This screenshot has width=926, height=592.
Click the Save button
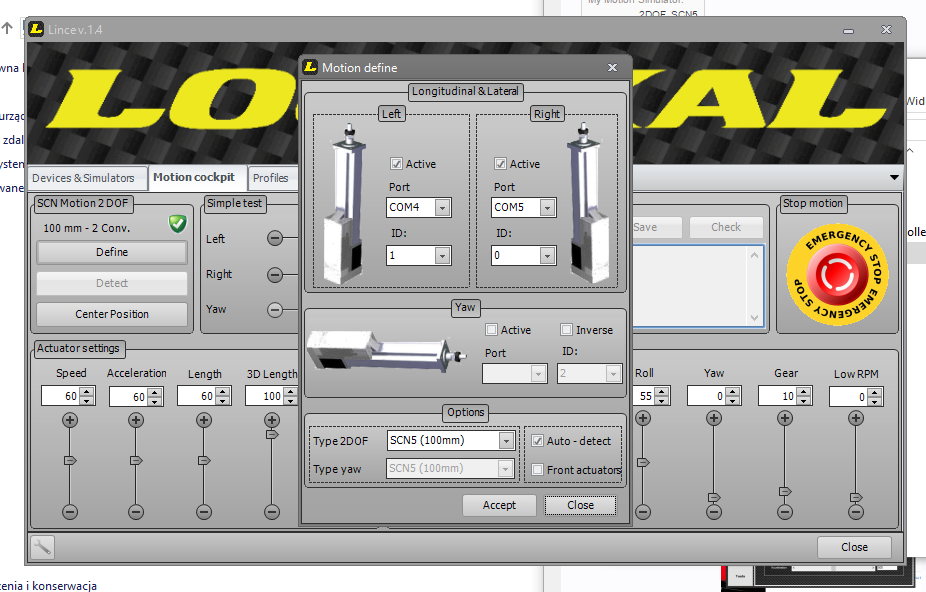click(x=656, y=227)
